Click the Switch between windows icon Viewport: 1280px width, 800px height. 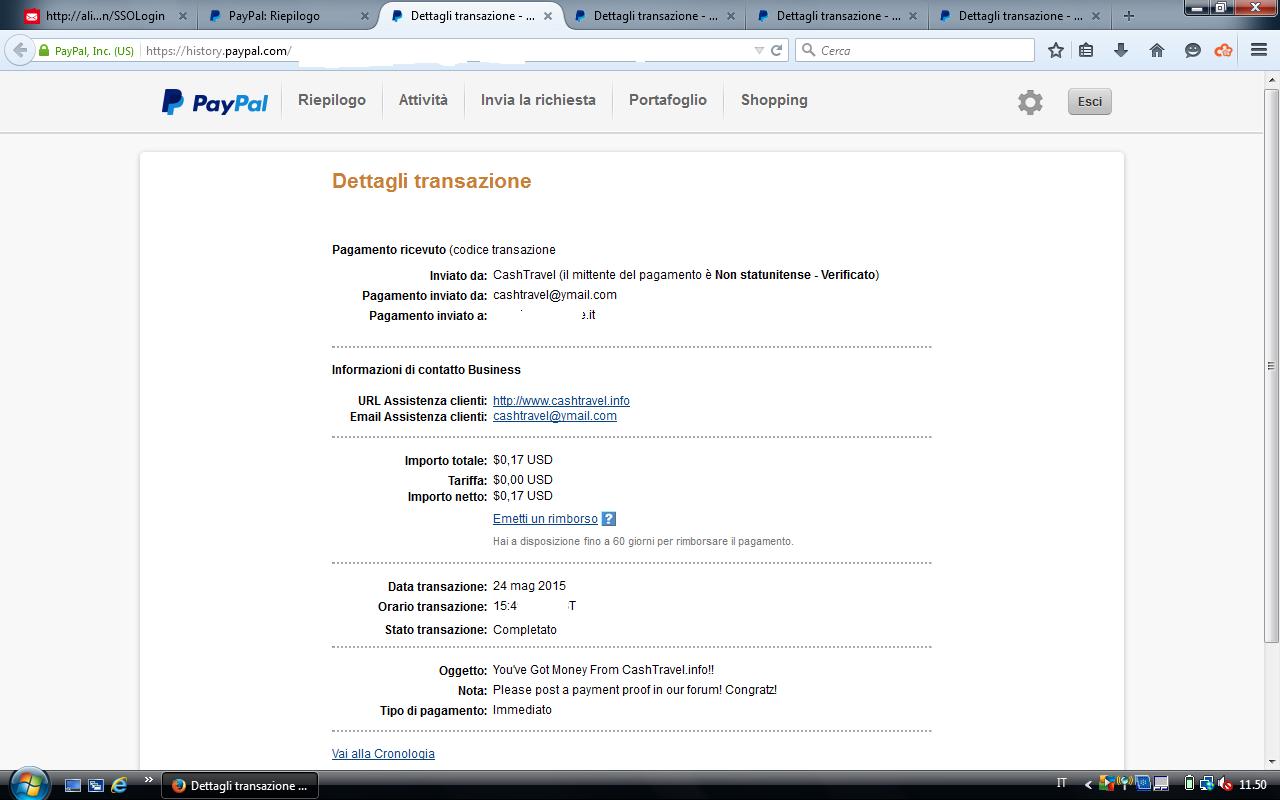96,785
